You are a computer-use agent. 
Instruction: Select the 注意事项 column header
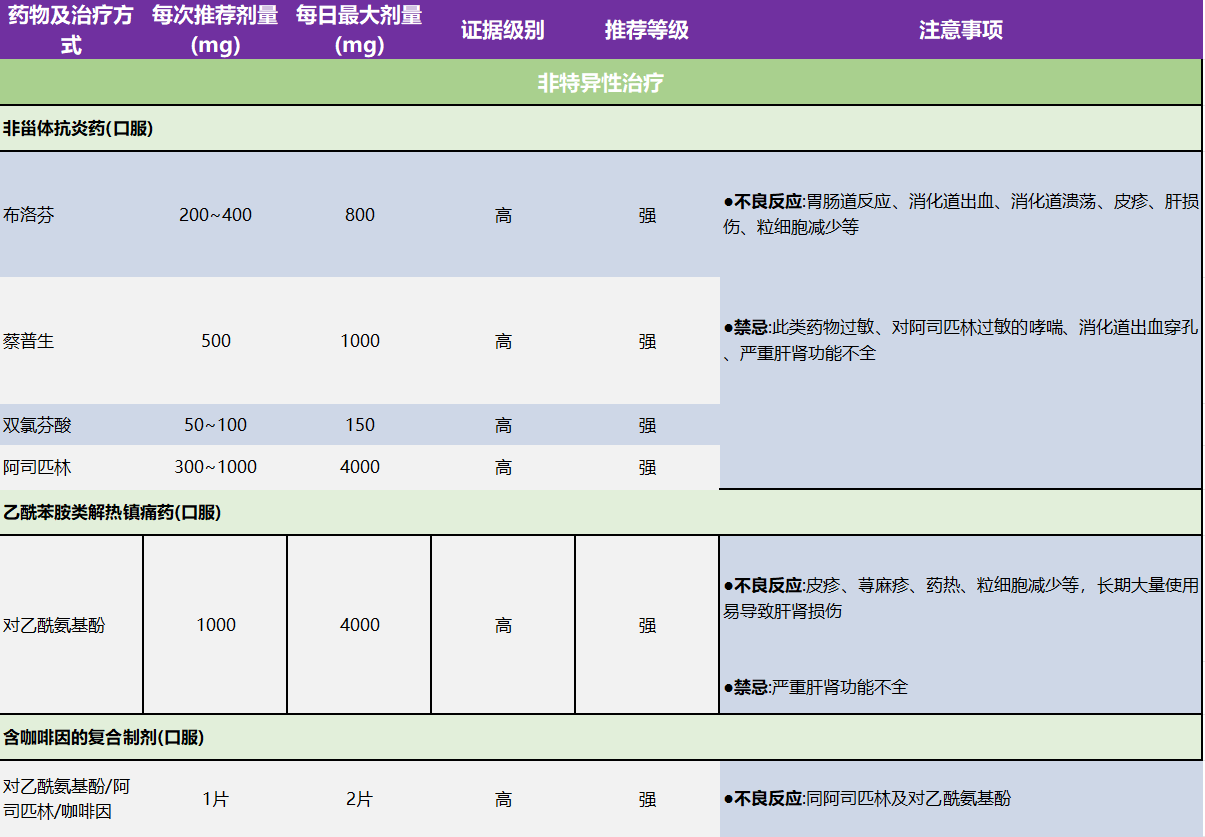click(960, 30)
